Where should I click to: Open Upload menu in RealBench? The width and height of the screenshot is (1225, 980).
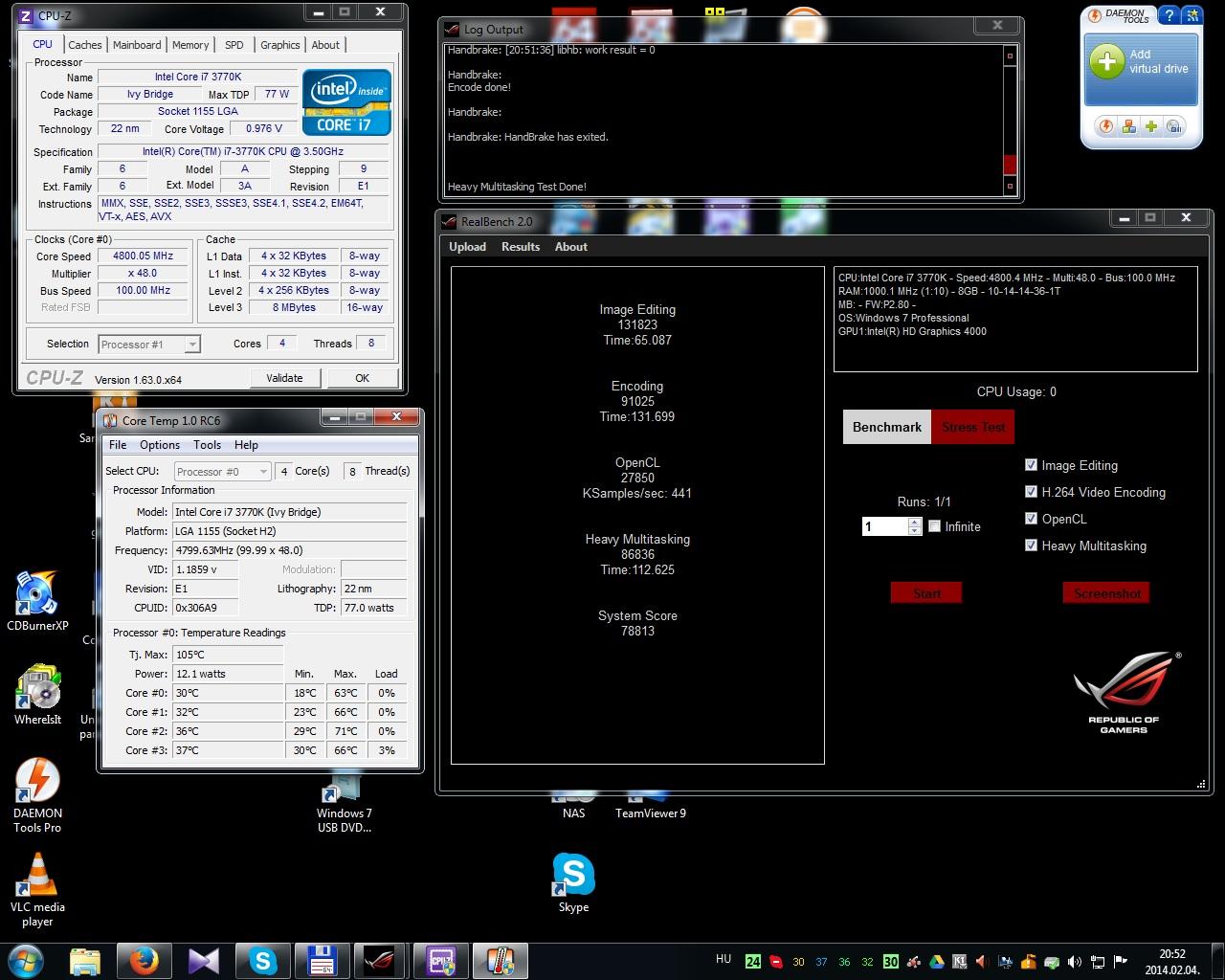pos(468,247)
